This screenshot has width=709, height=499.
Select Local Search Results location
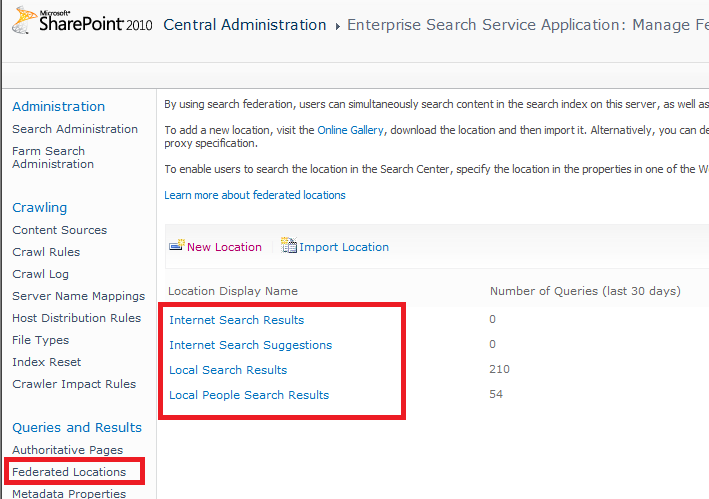(228, 370)
